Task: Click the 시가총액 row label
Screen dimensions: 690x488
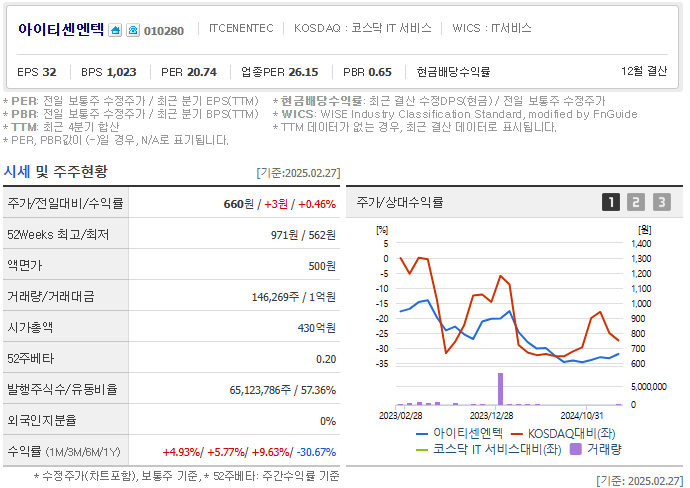Action: 30,327
